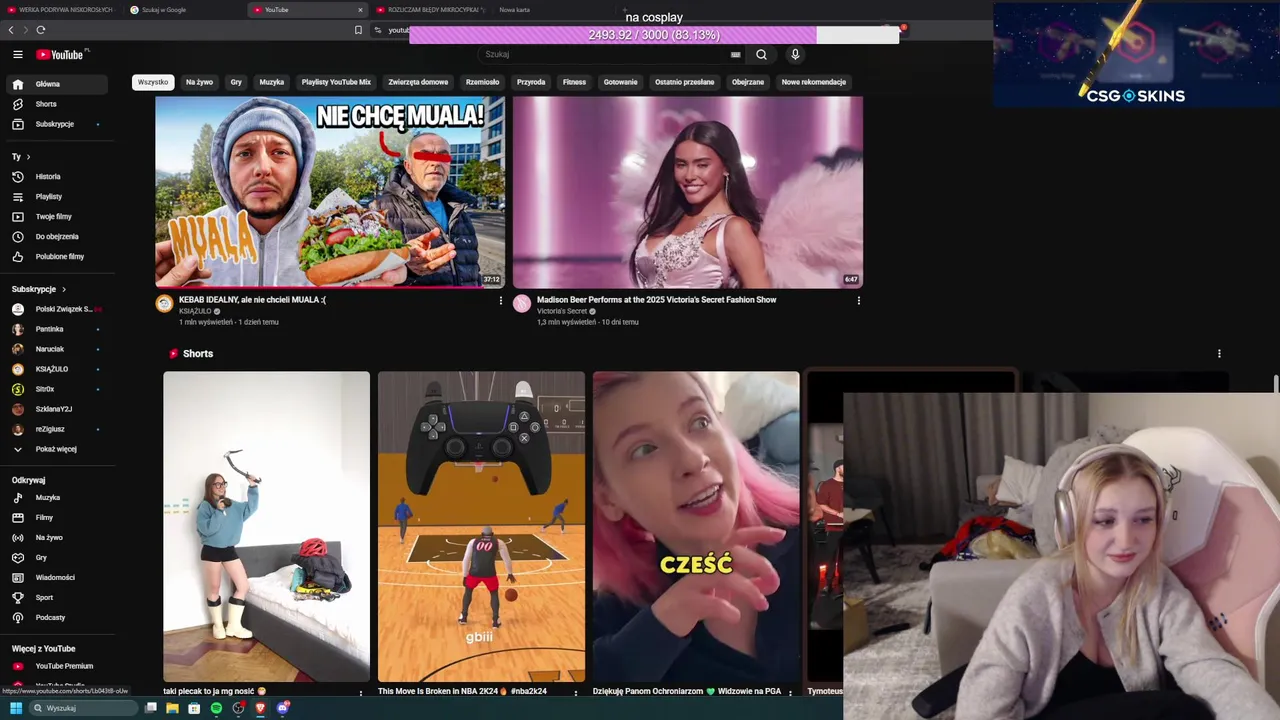The image size is (1280, 720).
Task: Open YouTube Premium in sidebar
Action: point(56,666)
